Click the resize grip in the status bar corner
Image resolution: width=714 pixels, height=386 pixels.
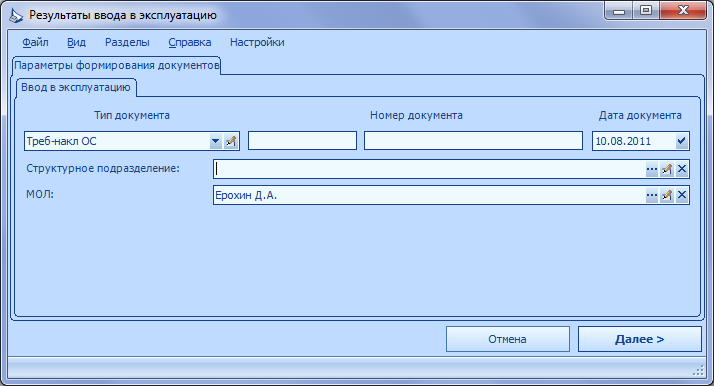tap(698, 371)
